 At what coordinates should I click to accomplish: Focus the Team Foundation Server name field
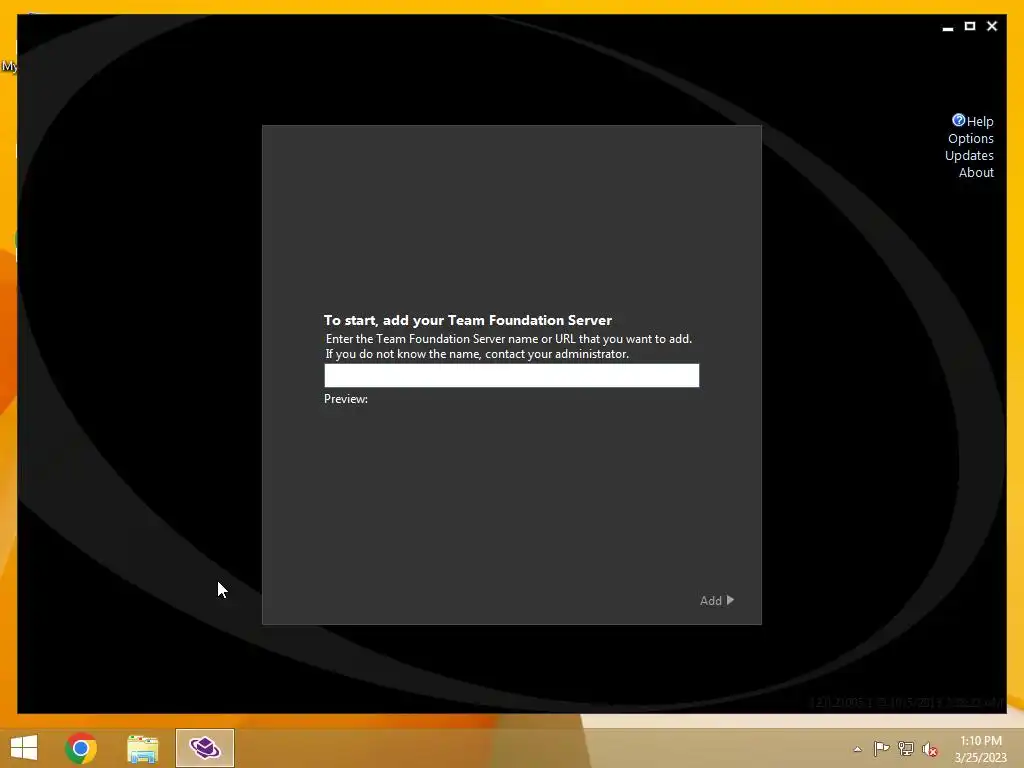pyautogui.click(x=511, y=376)
